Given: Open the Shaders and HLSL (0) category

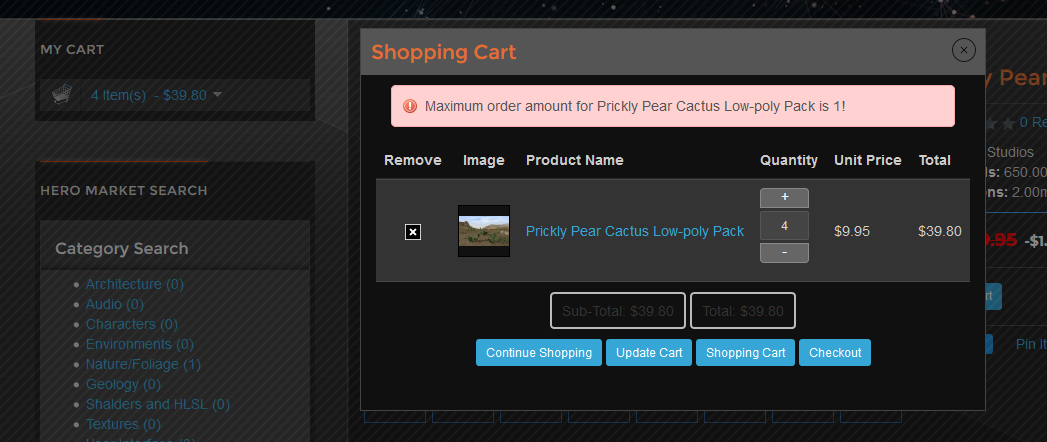Looking at the screenshot, I should click(x=158, y=405).
